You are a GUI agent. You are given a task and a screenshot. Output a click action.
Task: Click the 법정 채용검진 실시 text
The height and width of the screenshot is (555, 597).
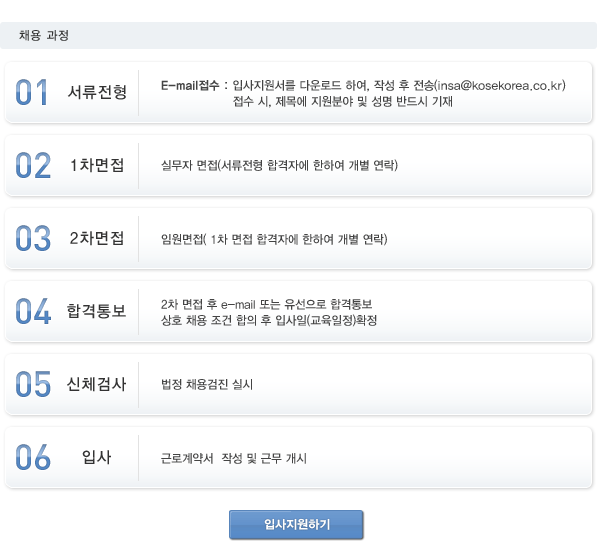207,384
